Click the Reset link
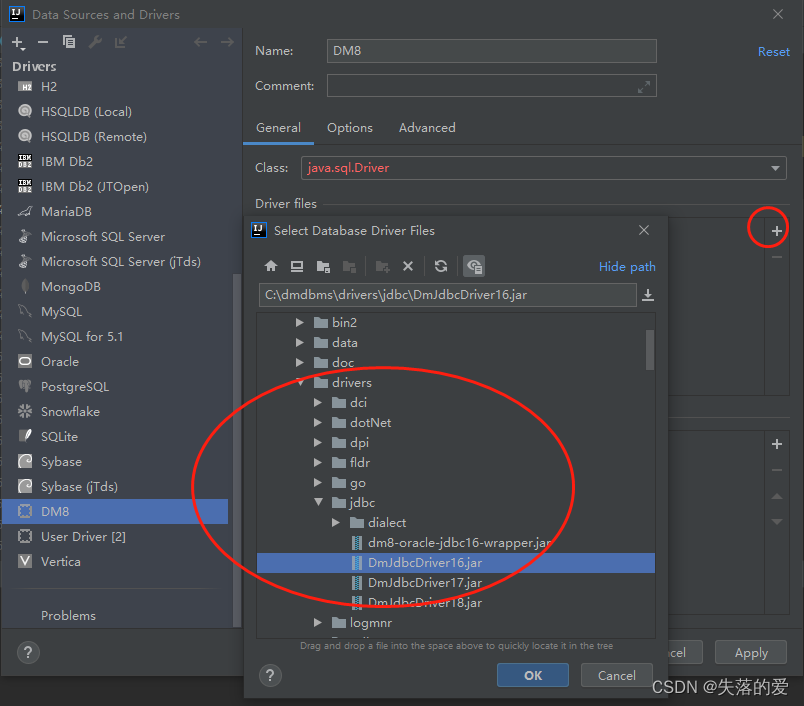 pos(774,52)
